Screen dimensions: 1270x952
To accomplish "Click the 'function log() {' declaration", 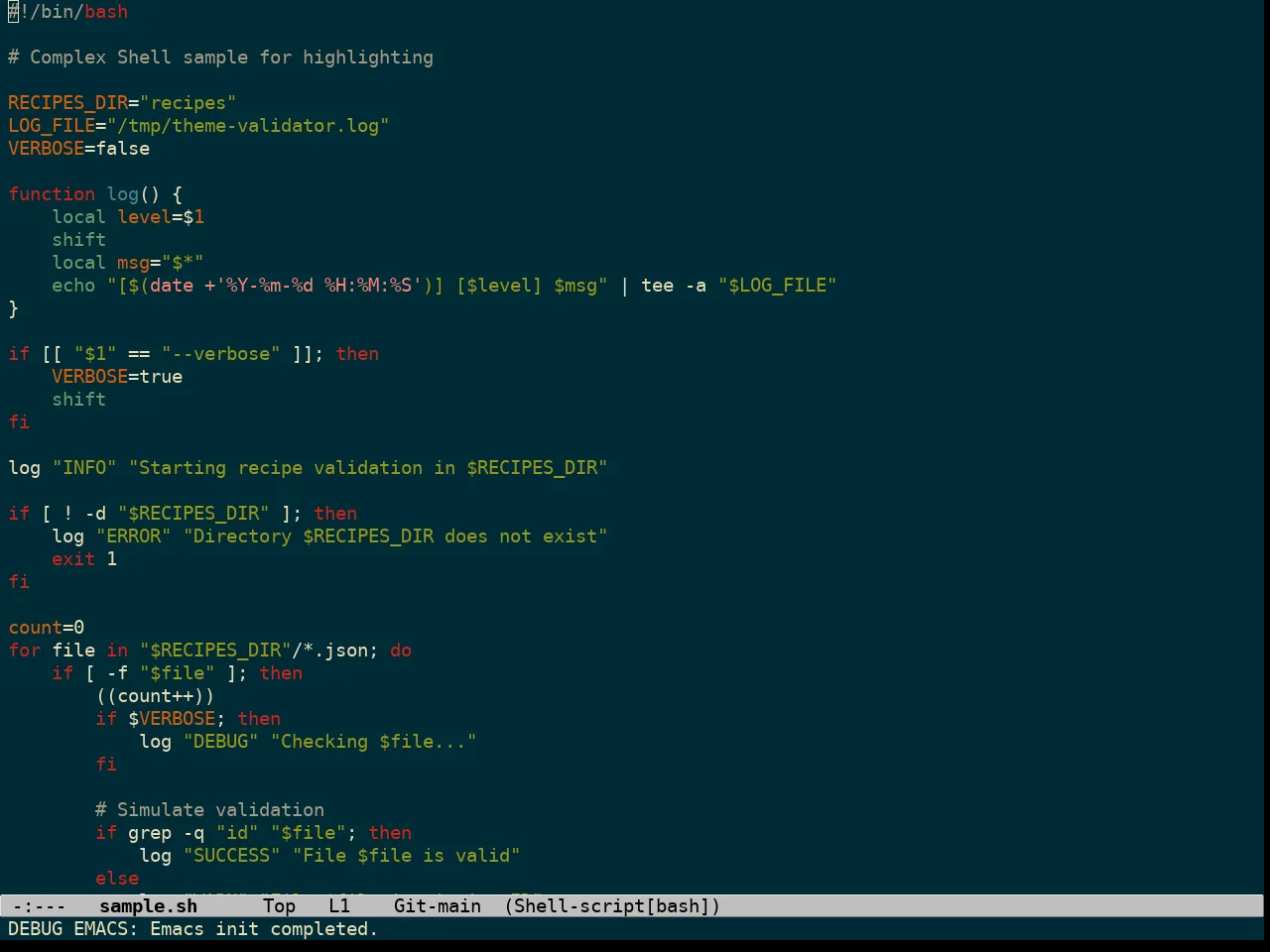I will (x=95, y=194).
